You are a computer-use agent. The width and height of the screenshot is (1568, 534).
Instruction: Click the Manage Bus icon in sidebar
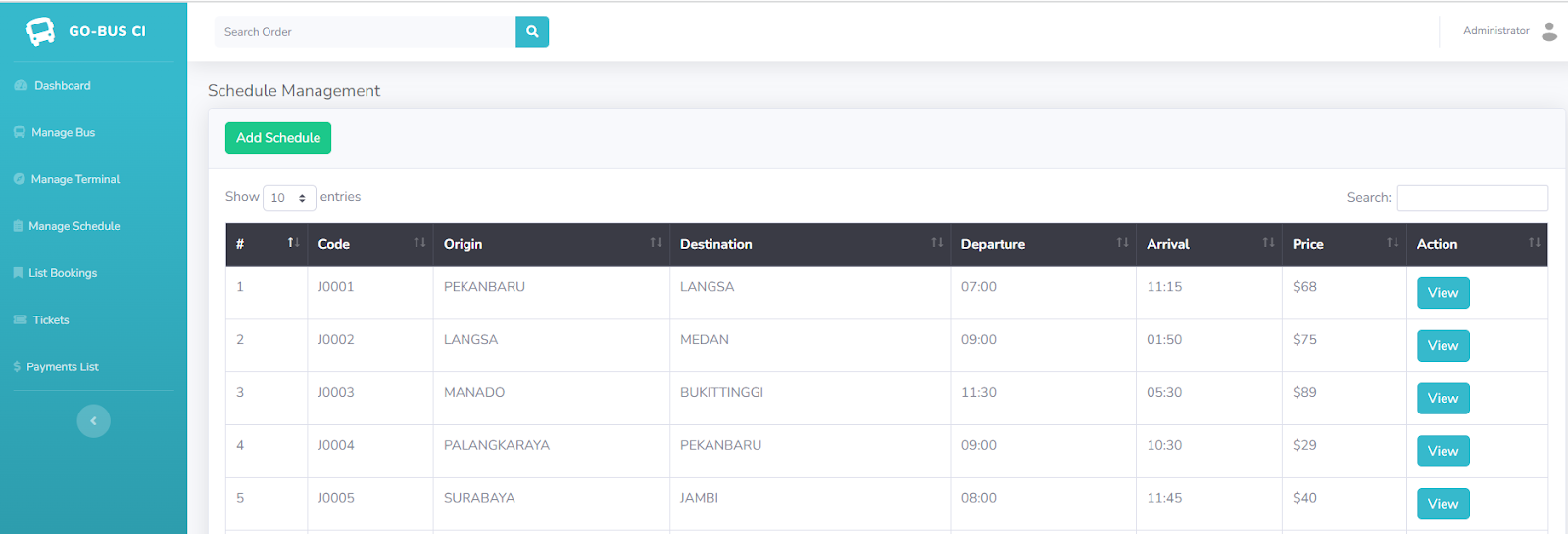pyautogui.click(x=20, y=132)
